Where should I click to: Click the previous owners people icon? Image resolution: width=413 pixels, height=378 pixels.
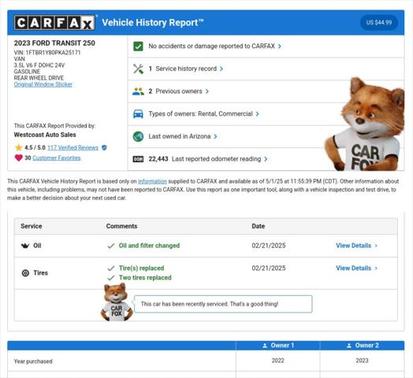(x=138, y=91)
